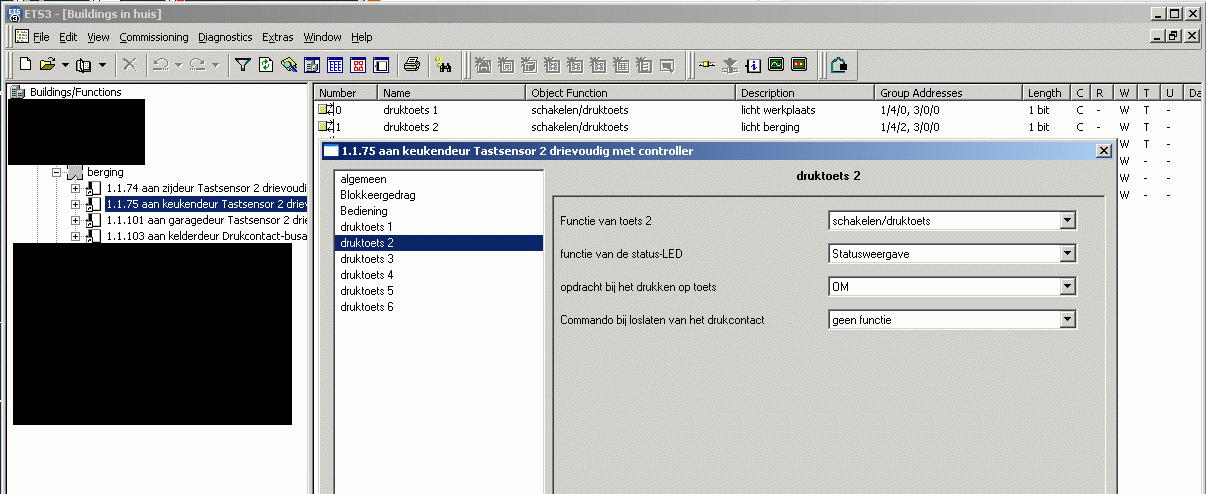Image resolution: width=1206 pixels, height=494 pixels.
Task: Click the New project icon
Action: [25, 65]
